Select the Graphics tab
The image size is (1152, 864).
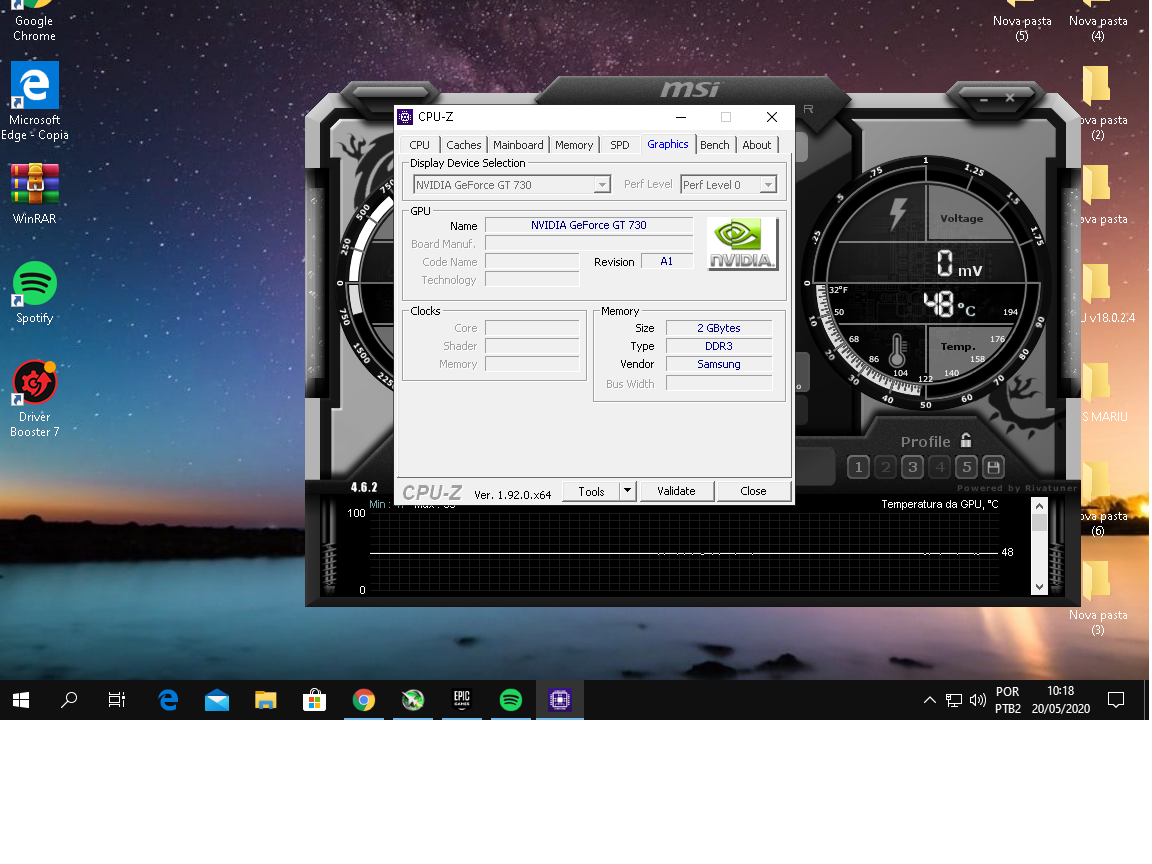pos(668,144)
